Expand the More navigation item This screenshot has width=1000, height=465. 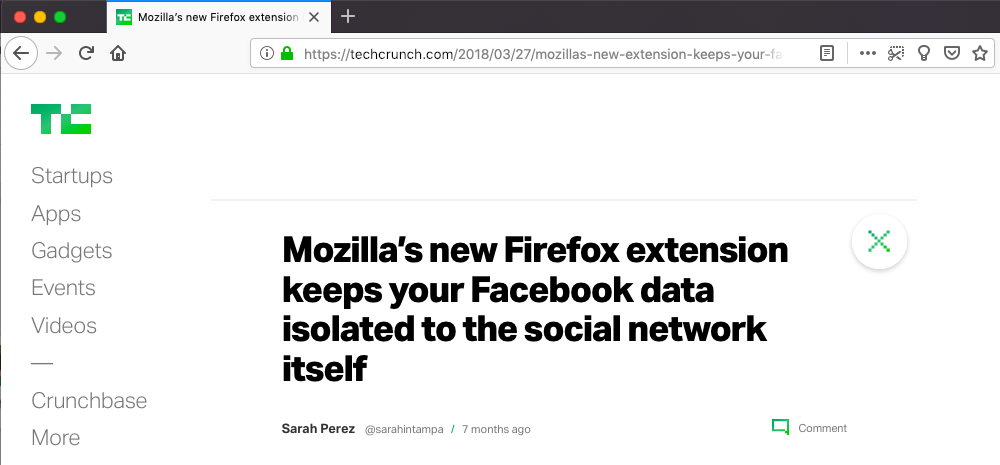pyautogui.click(x=55, y=438)
